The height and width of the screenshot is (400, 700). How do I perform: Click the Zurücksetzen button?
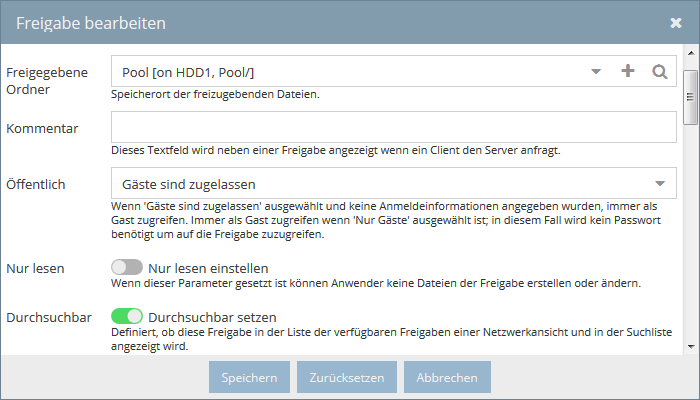(347, 377)
